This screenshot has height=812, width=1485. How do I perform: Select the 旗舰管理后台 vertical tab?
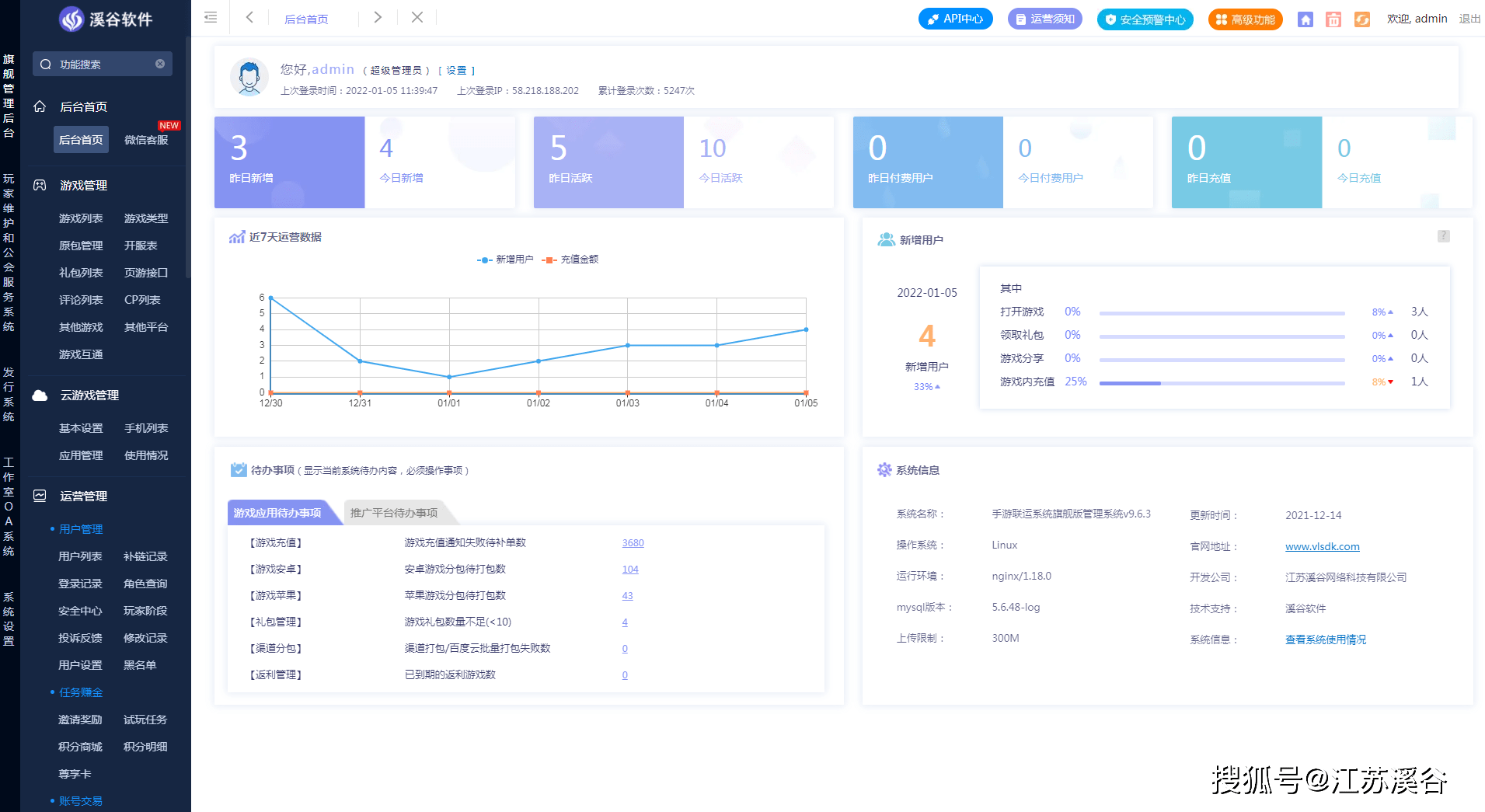coord(9,96)
